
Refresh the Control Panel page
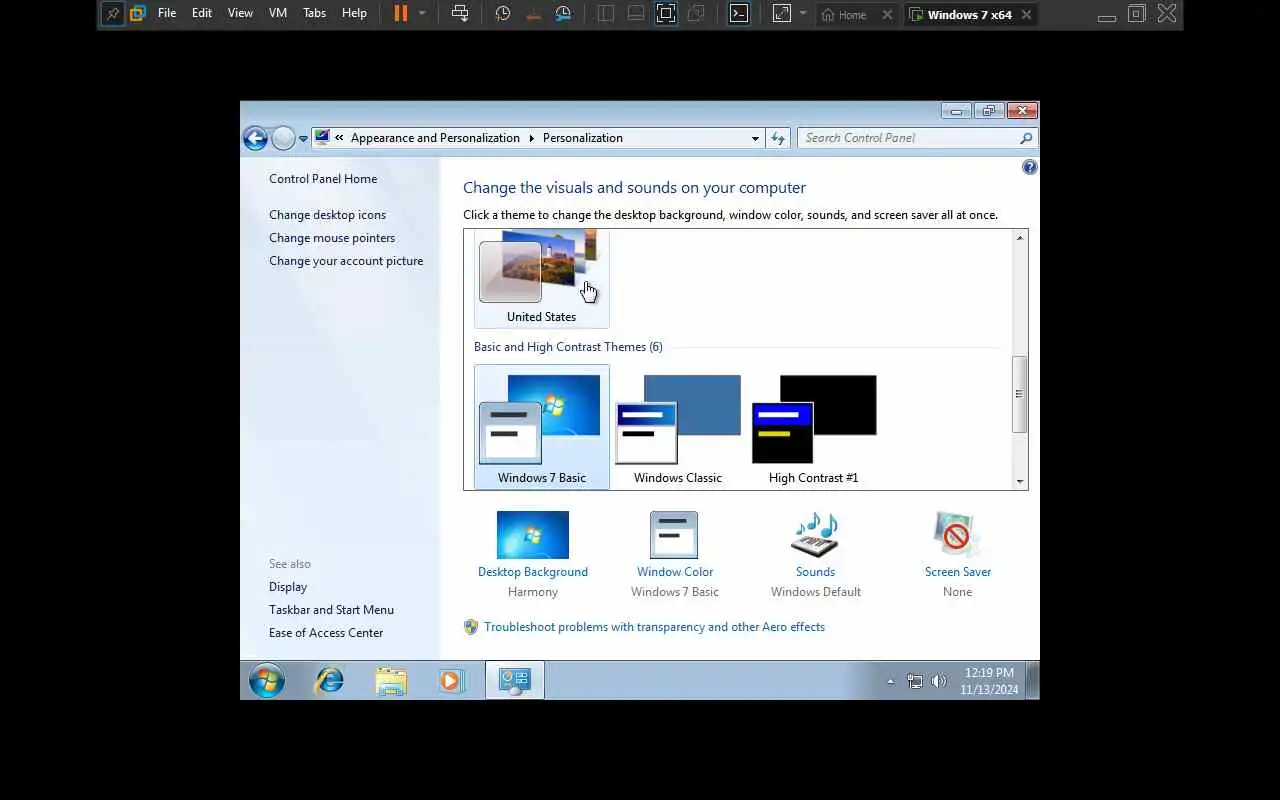pos(778,138)
